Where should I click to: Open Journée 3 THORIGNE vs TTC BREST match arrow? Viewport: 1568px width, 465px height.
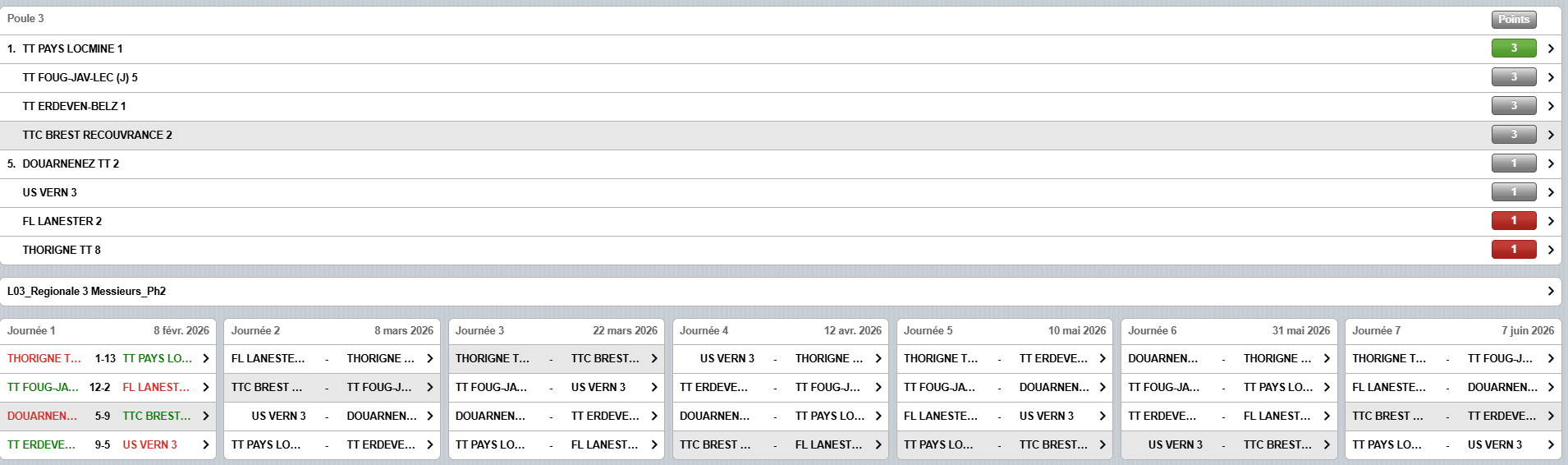[653, 358]
